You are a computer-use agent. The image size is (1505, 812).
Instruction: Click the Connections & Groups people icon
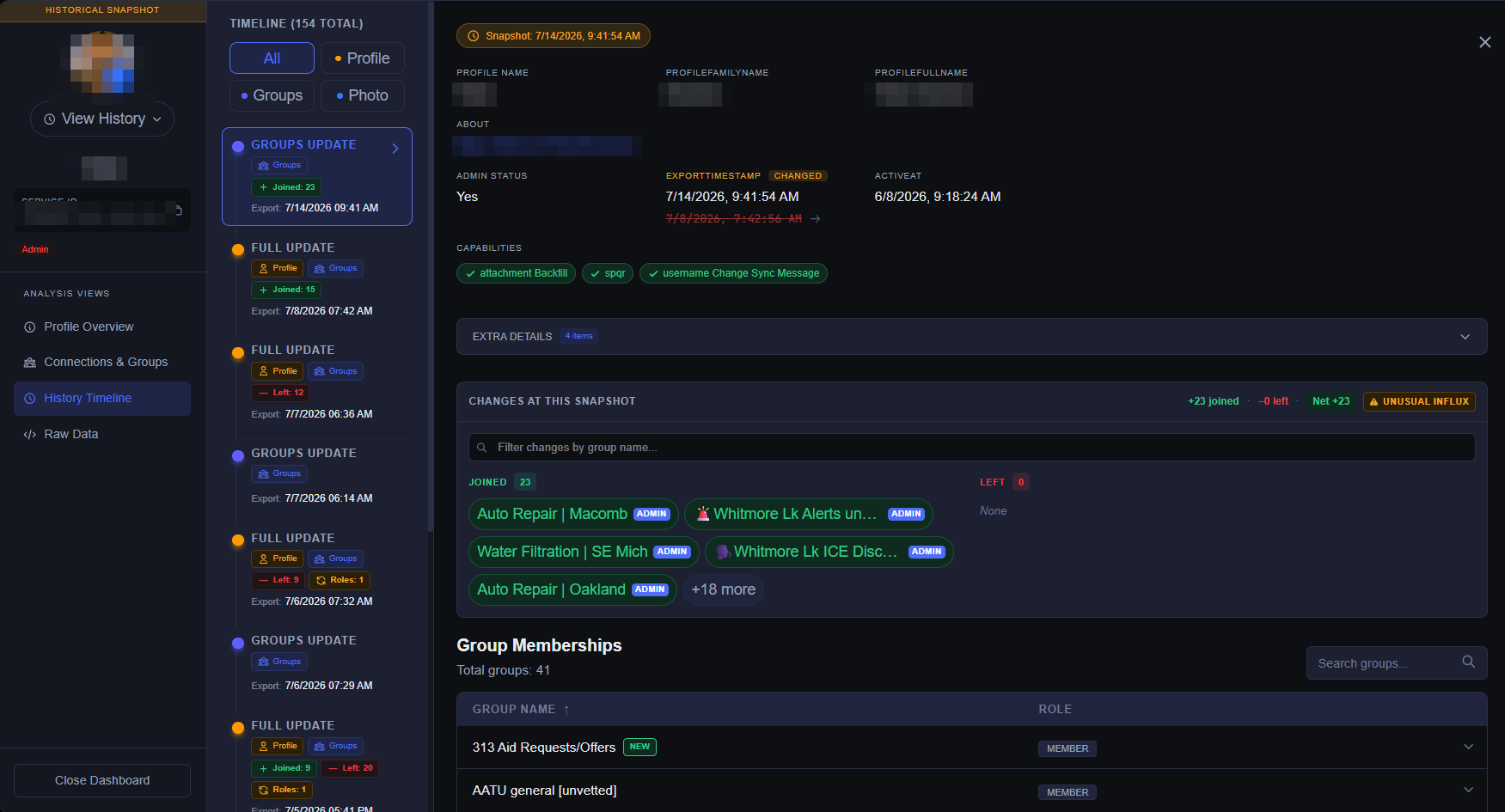point(30,363)
